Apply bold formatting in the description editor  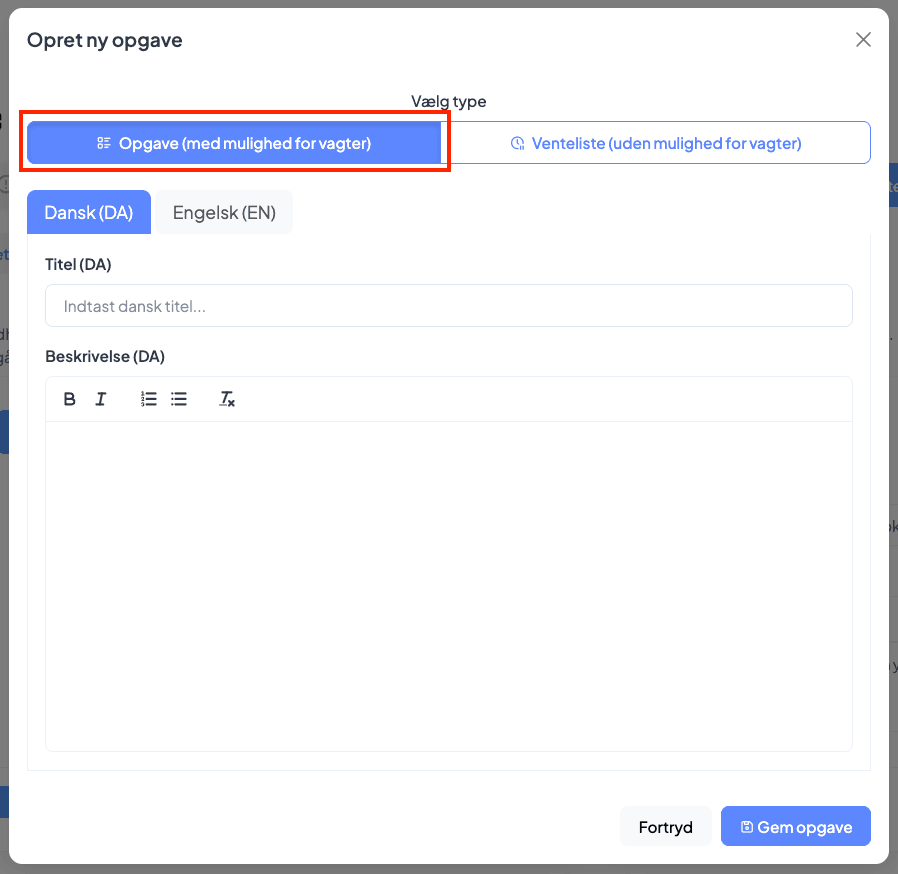[69, 398]
